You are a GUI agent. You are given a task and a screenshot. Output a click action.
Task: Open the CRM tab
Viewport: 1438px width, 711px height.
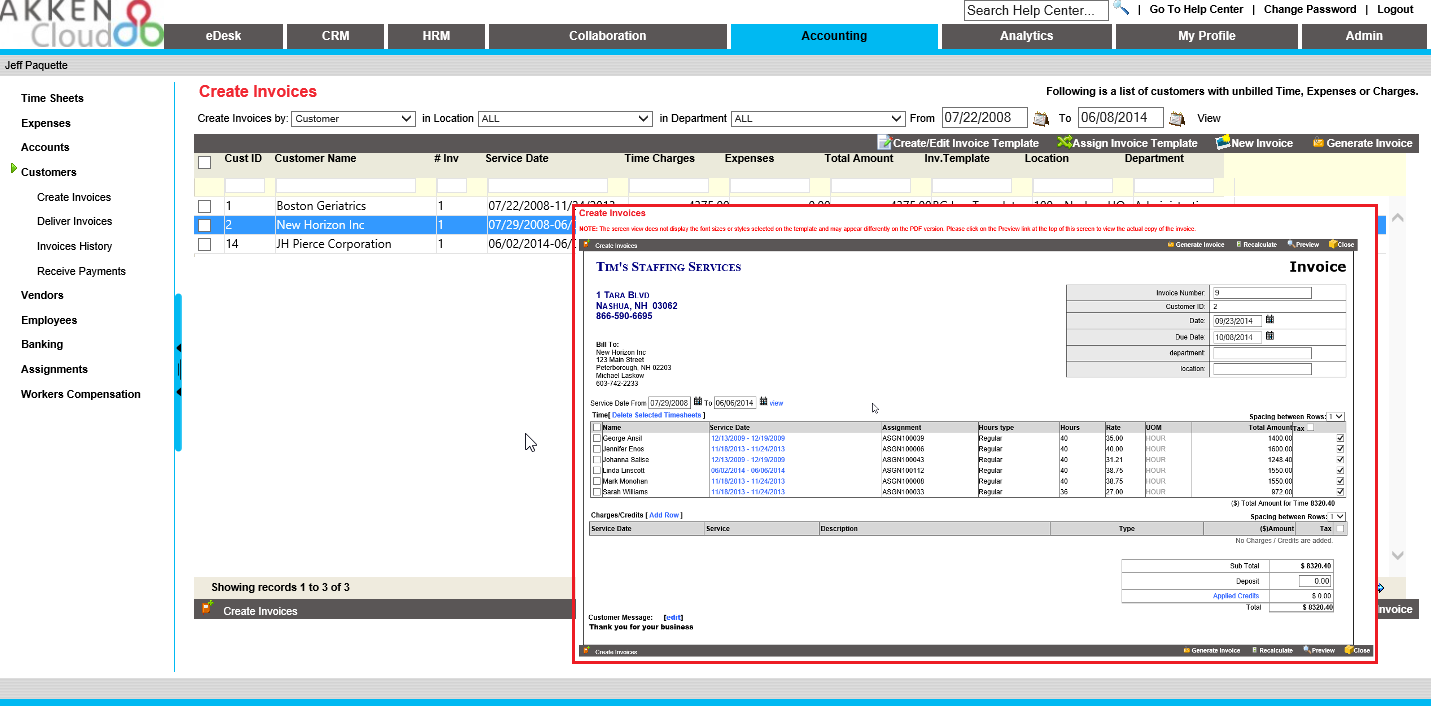336,36
